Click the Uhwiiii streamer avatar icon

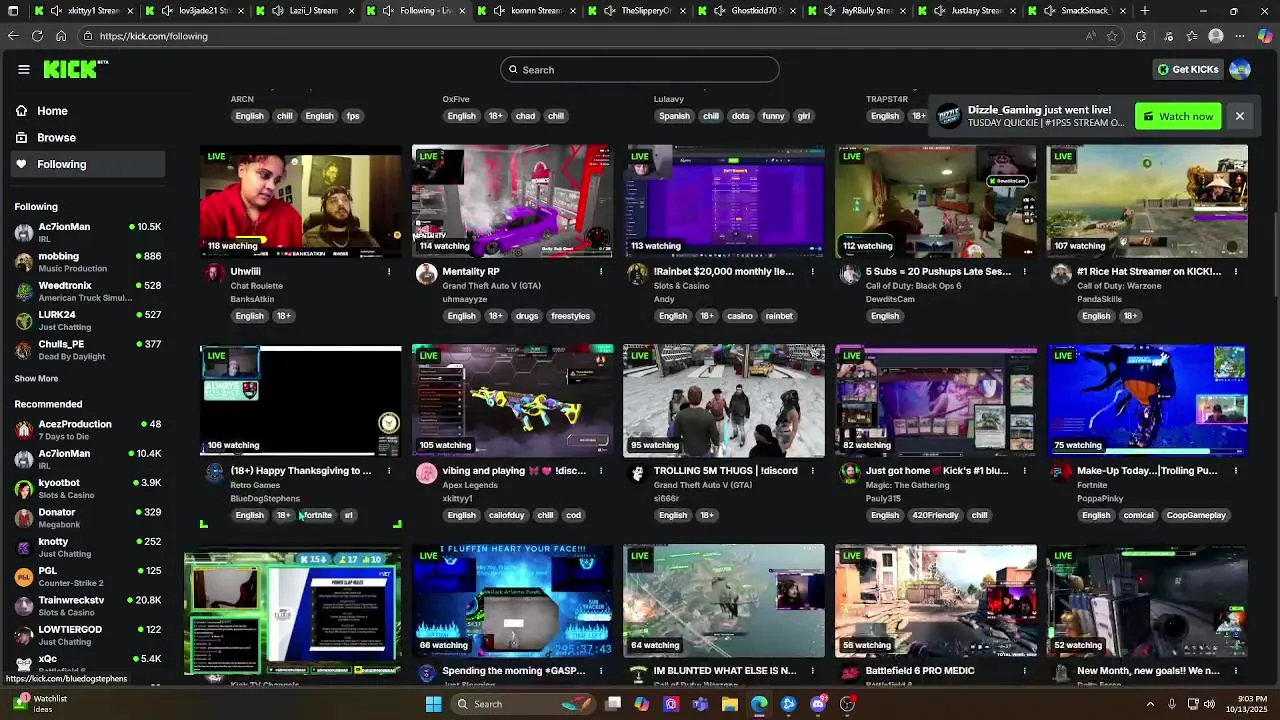click(x=215, y=273)
